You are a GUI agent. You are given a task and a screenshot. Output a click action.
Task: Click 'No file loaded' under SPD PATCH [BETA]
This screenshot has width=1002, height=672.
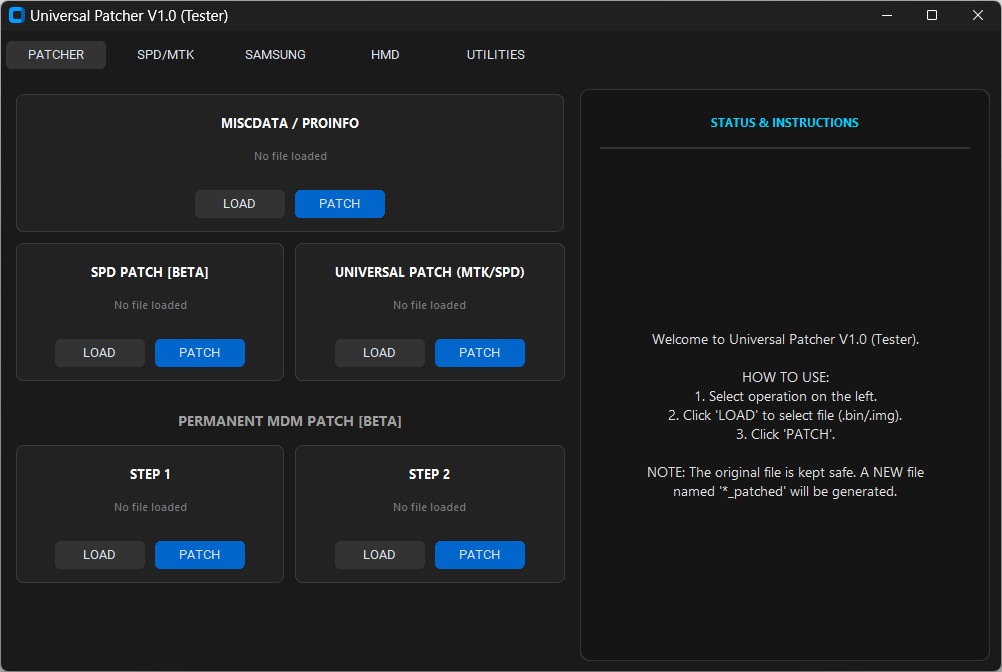(x=150, y=305)
